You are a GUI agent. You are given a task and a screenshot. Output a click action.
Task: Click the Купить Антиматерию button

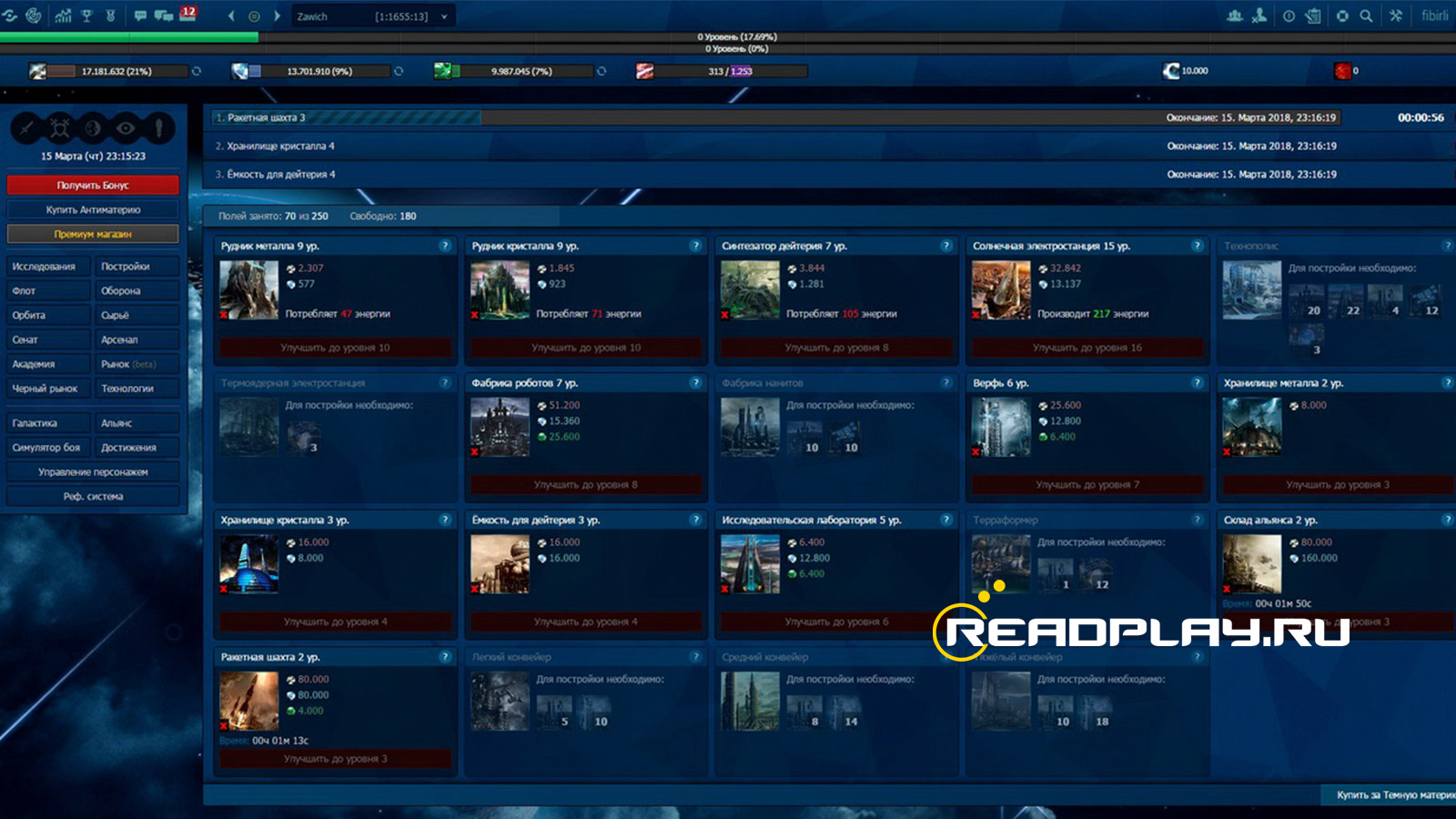93,209
